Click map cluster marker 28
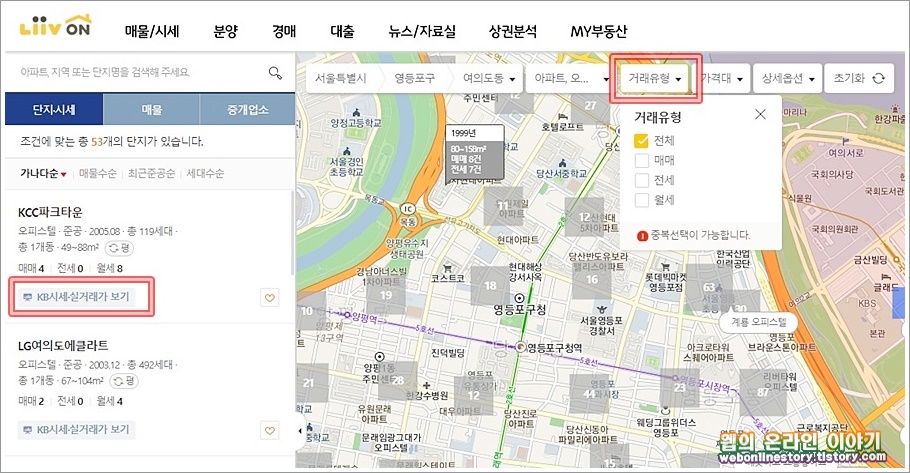The height and width of the screenshot is (473, 910). tap(398, 381)
